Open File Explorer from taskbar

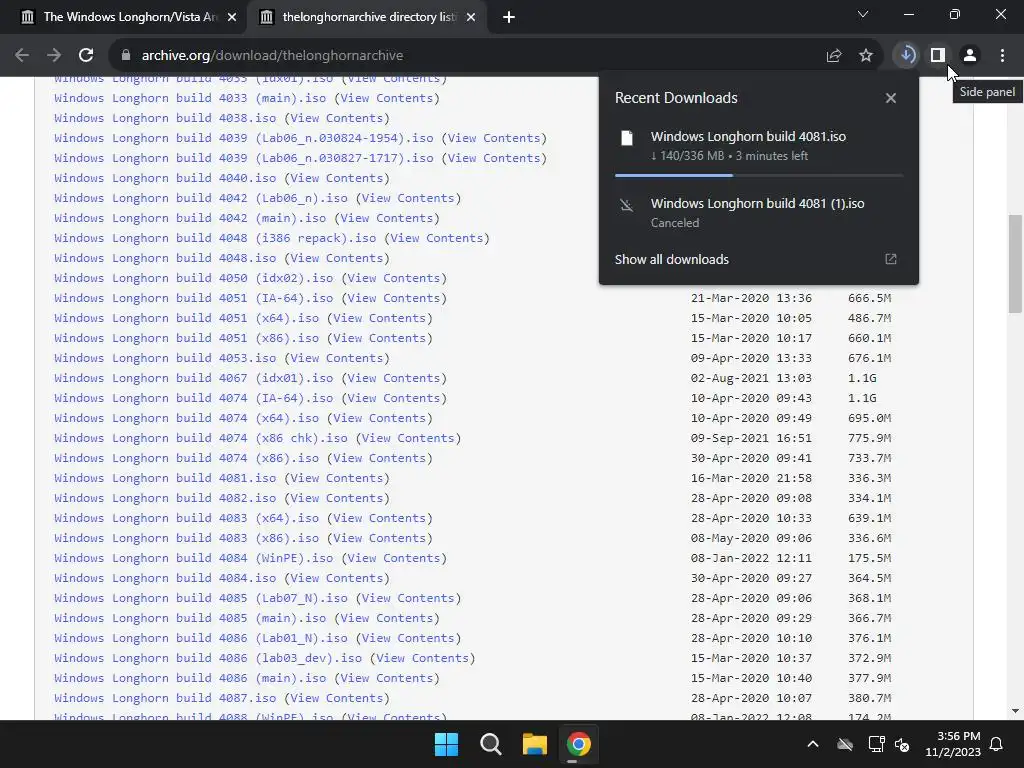tap(534, 744)
